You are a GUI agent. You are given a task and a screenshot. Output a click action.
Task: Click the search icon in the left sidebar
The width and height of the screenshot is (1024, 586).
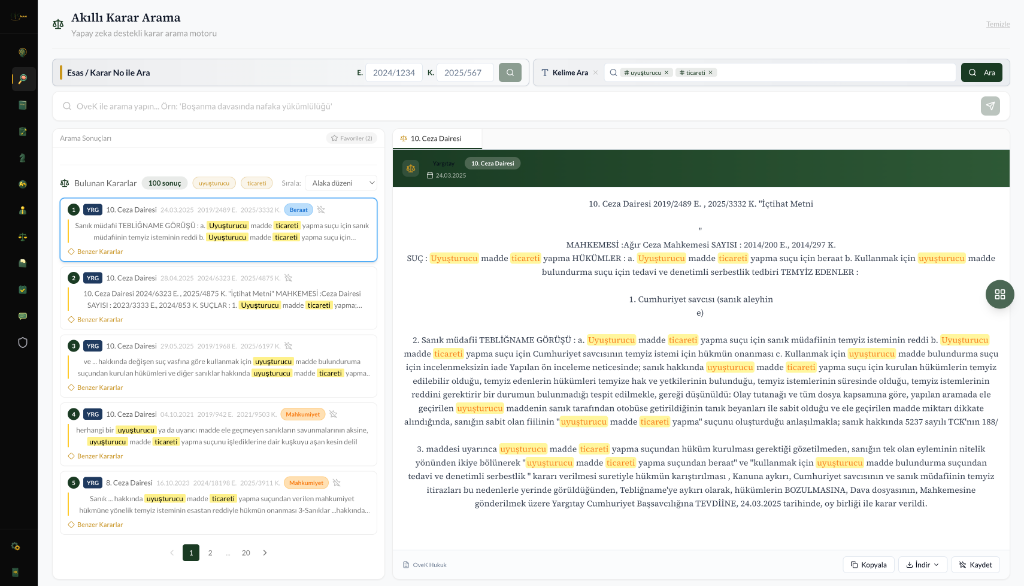pyautogui.click(x=23, y=79)
